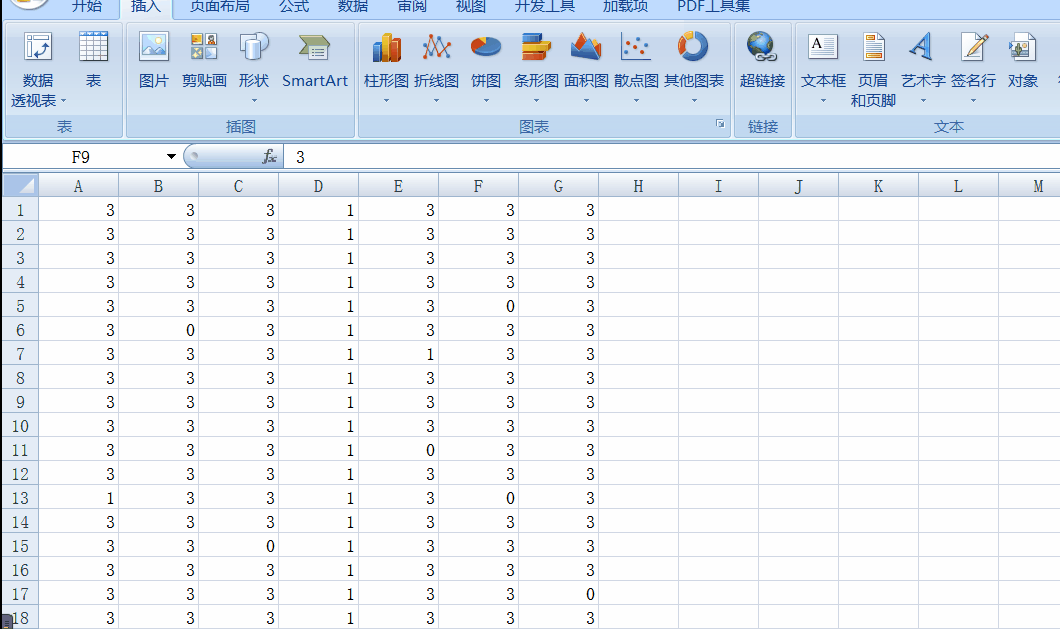This screenshot has width=1060, height=629.
Task: Insert a Scatter chart (散点图)
Action: pyautogui.click(x=636, y=68)
